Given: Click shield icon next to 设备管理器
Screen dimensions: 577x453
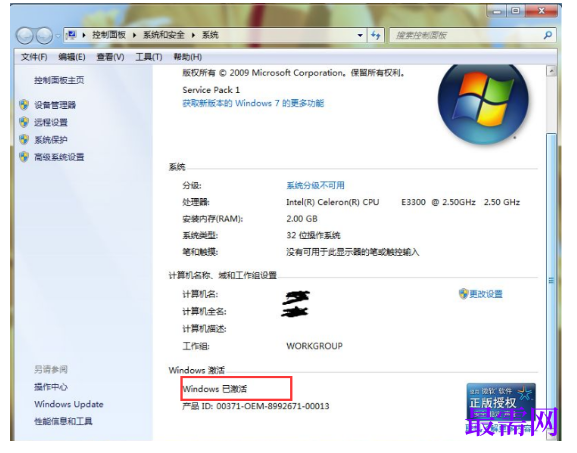Looking at the screenshot, I should pos(24,105).
